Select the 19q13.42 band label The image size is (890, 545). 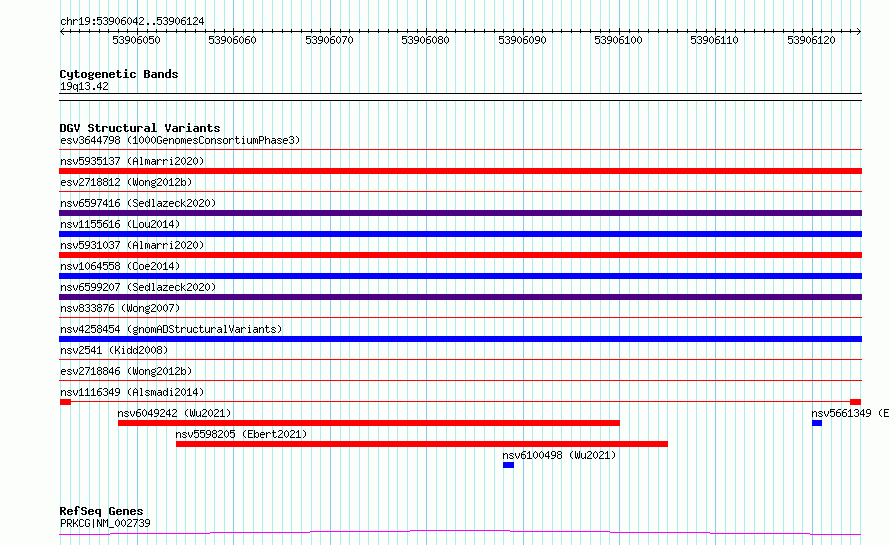[84, 86]
